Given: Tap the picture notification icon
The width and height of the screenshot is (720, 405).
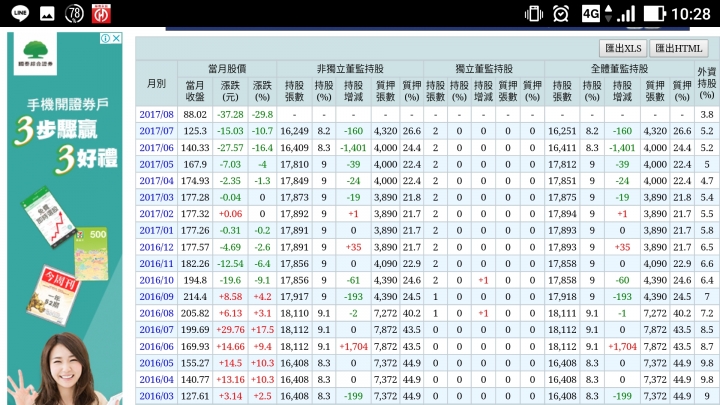Looking at the screenshot, I should point(47,14).
